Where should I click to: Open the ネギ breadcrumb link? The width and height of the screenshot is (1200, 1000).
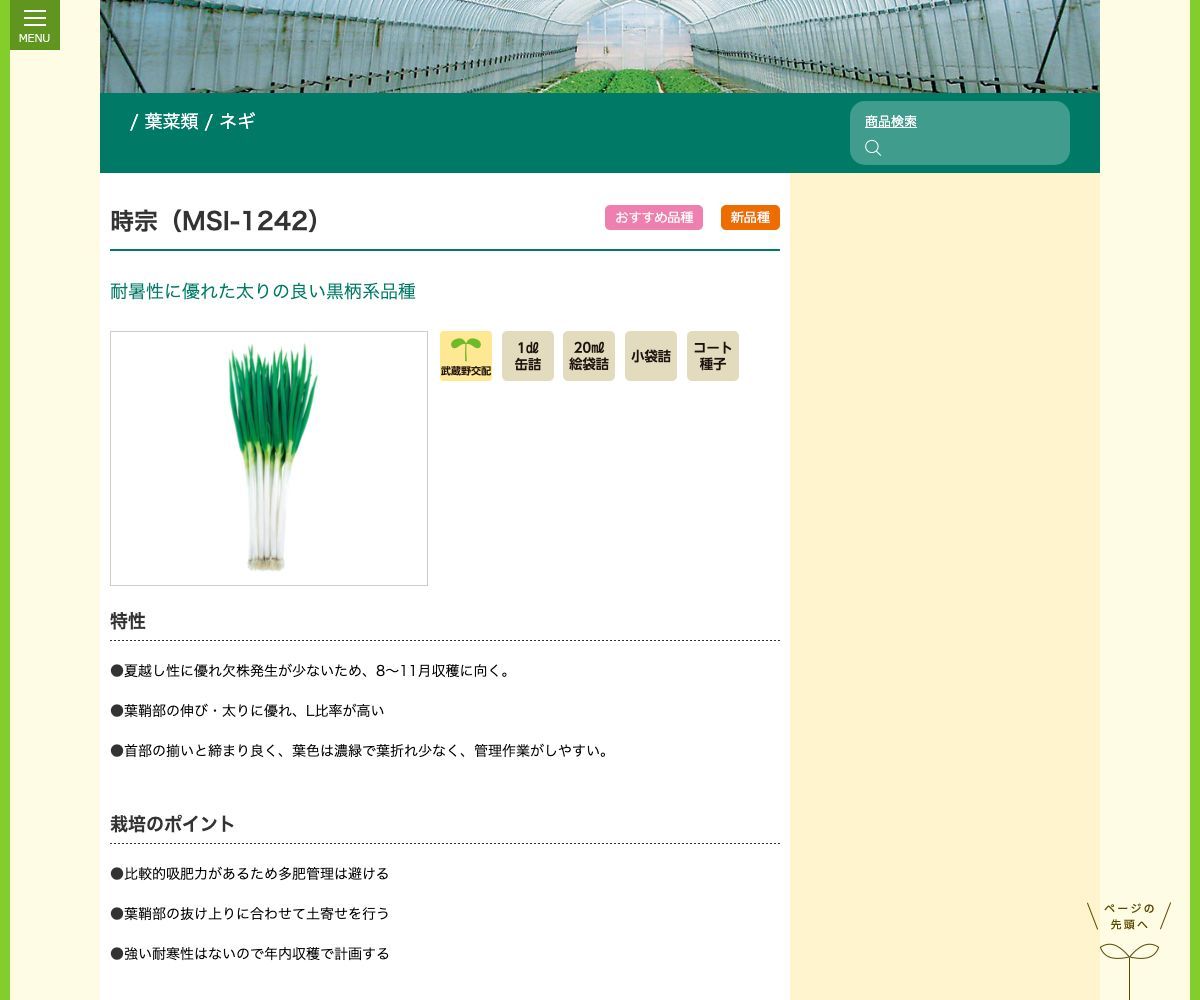pos(237,122)
